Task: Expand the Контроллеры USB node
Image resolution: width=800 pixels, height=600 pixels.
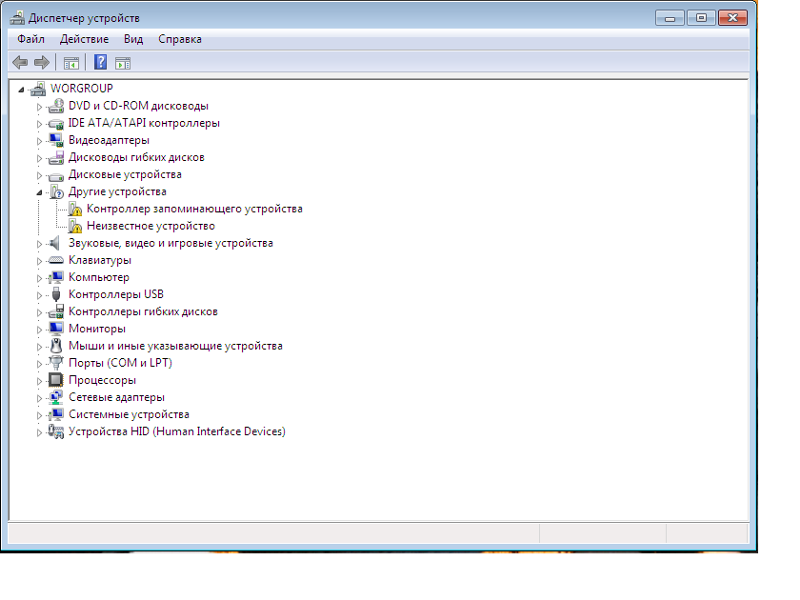Action: 39,295
